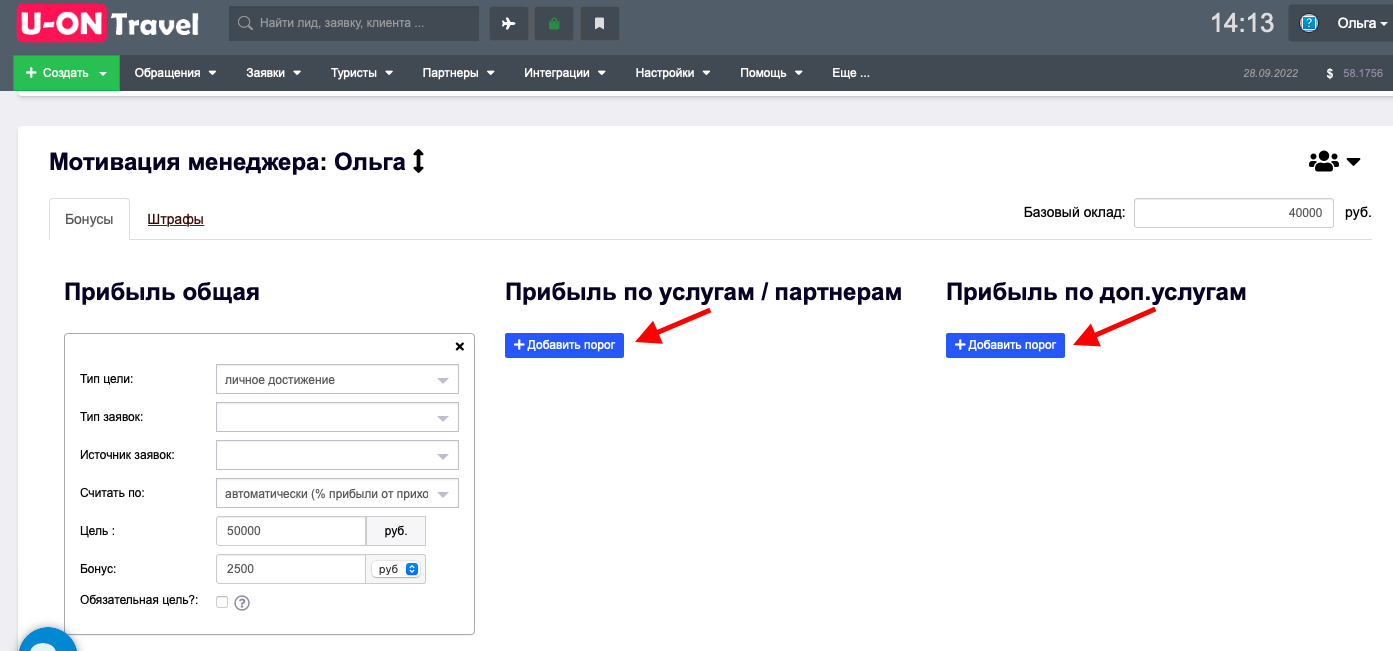The height and width of the screenshot is (651, 1393).
Task: Open the Бонус currency руб selector
Action: pos(396,569)
